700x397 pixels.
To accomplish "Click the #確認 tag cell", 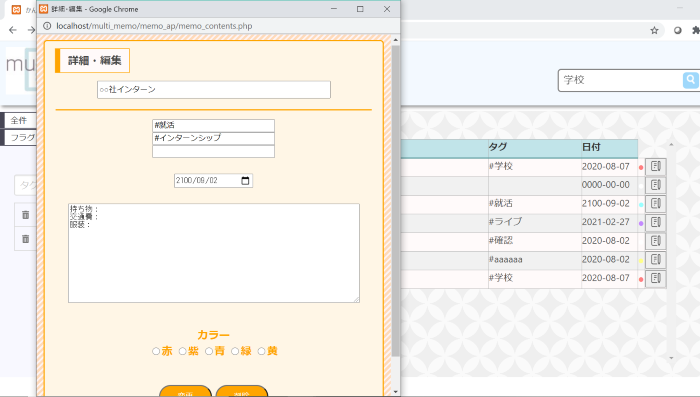I will click(534, 241).
